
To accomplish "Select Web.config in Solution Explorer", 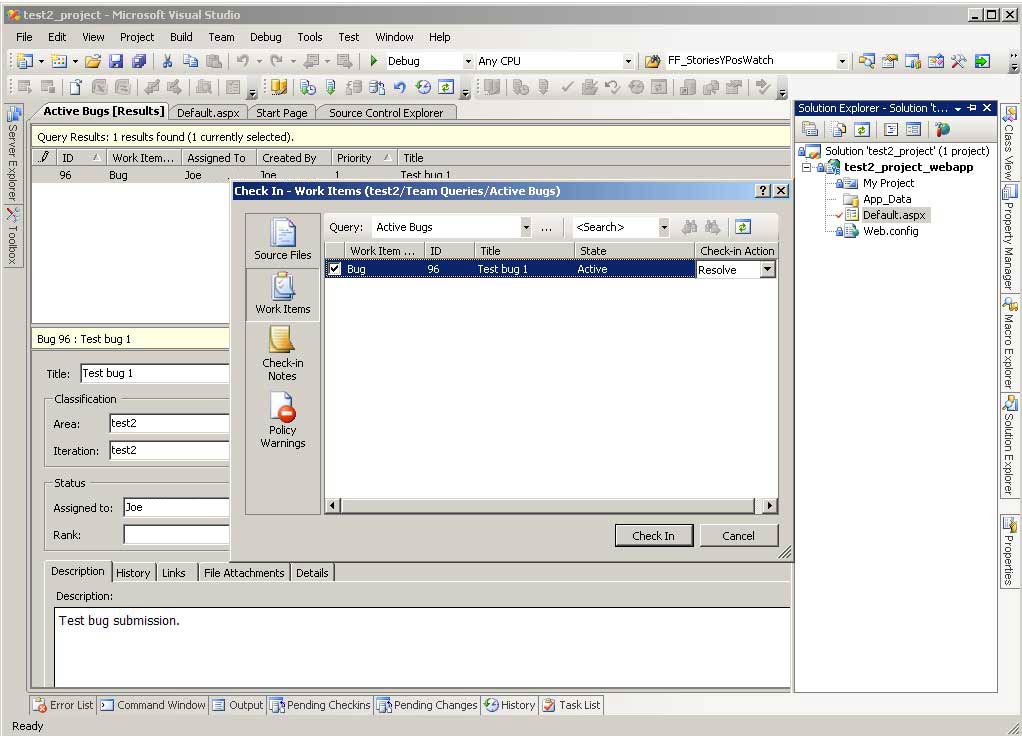I will pos(890,231).
